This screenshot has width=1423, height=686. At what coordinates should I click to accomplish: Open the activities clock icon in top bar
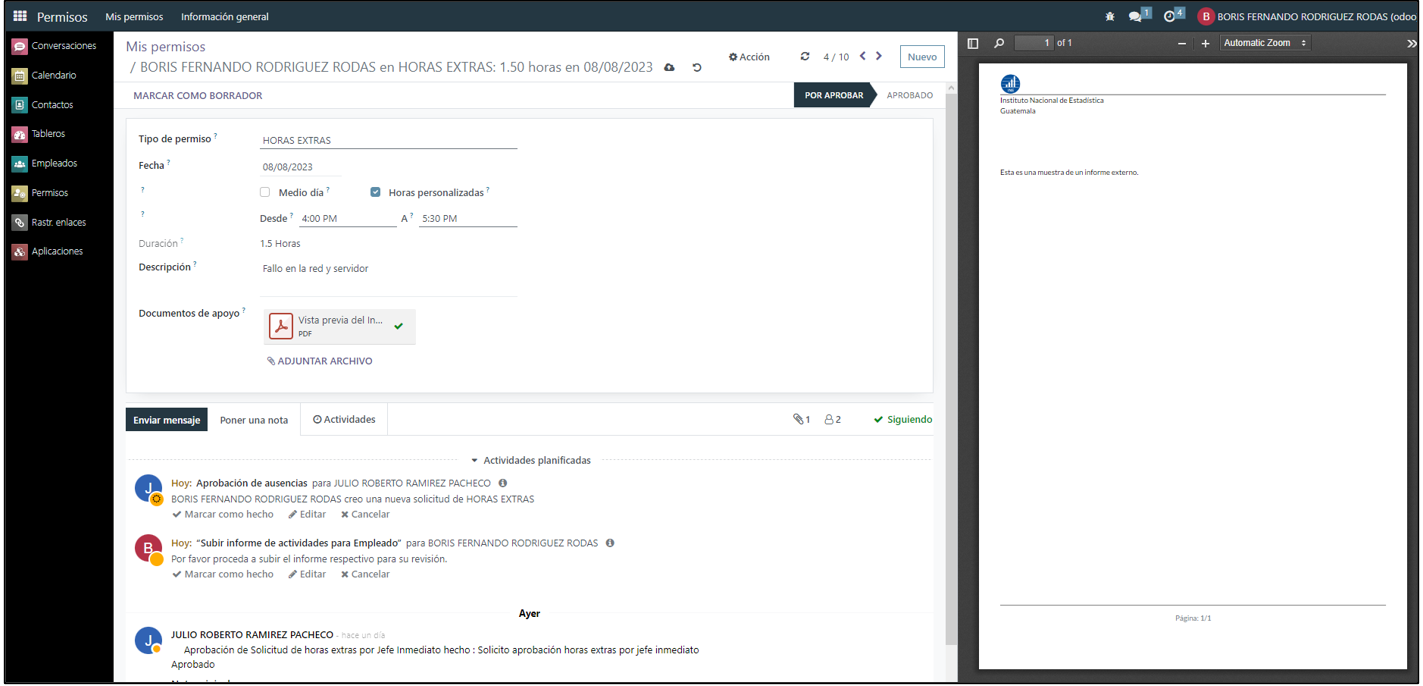pyautogui.click(x=1170, y=17)
